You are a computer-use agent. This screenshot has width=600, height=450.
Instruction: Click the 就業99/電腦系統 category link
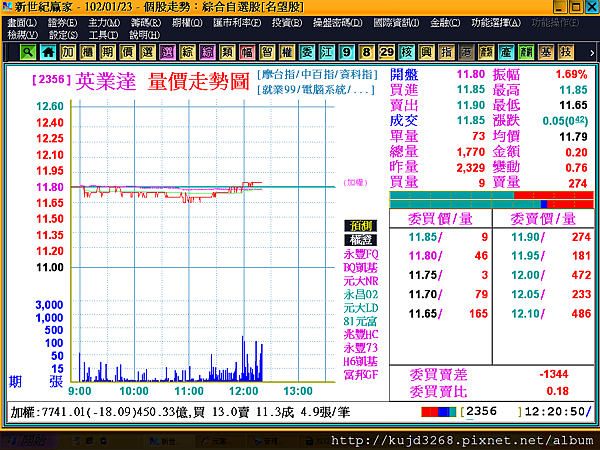(x=316, y=90)
